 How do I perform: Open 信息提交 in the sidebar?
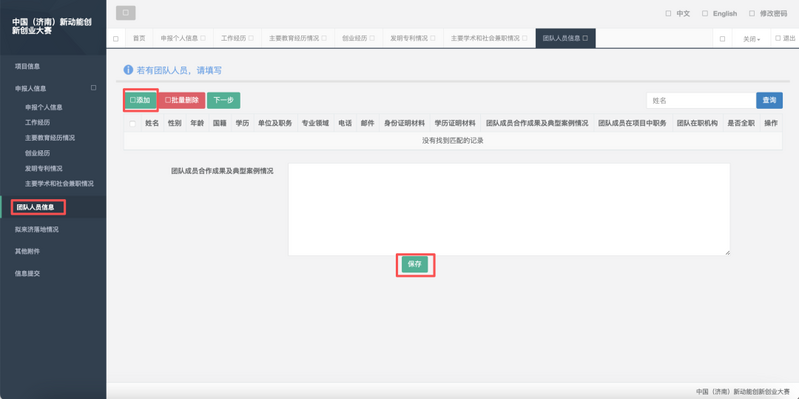coord(28,273)
